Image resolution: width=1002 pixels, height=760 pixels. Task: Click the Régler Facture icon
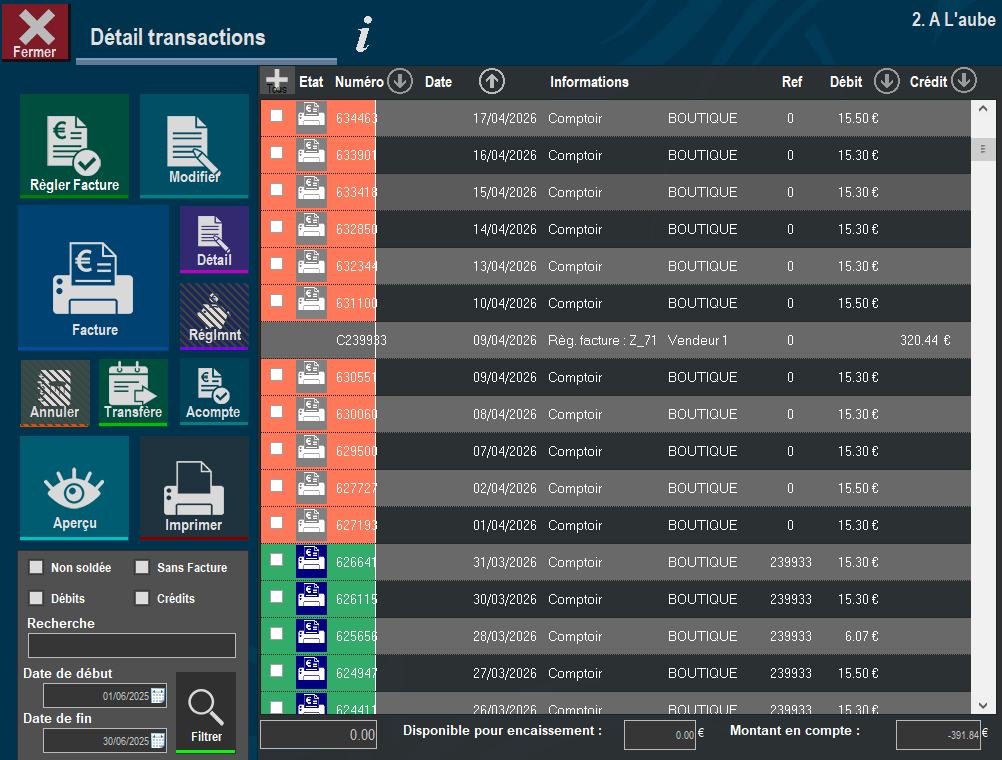(x=74, y=146)
